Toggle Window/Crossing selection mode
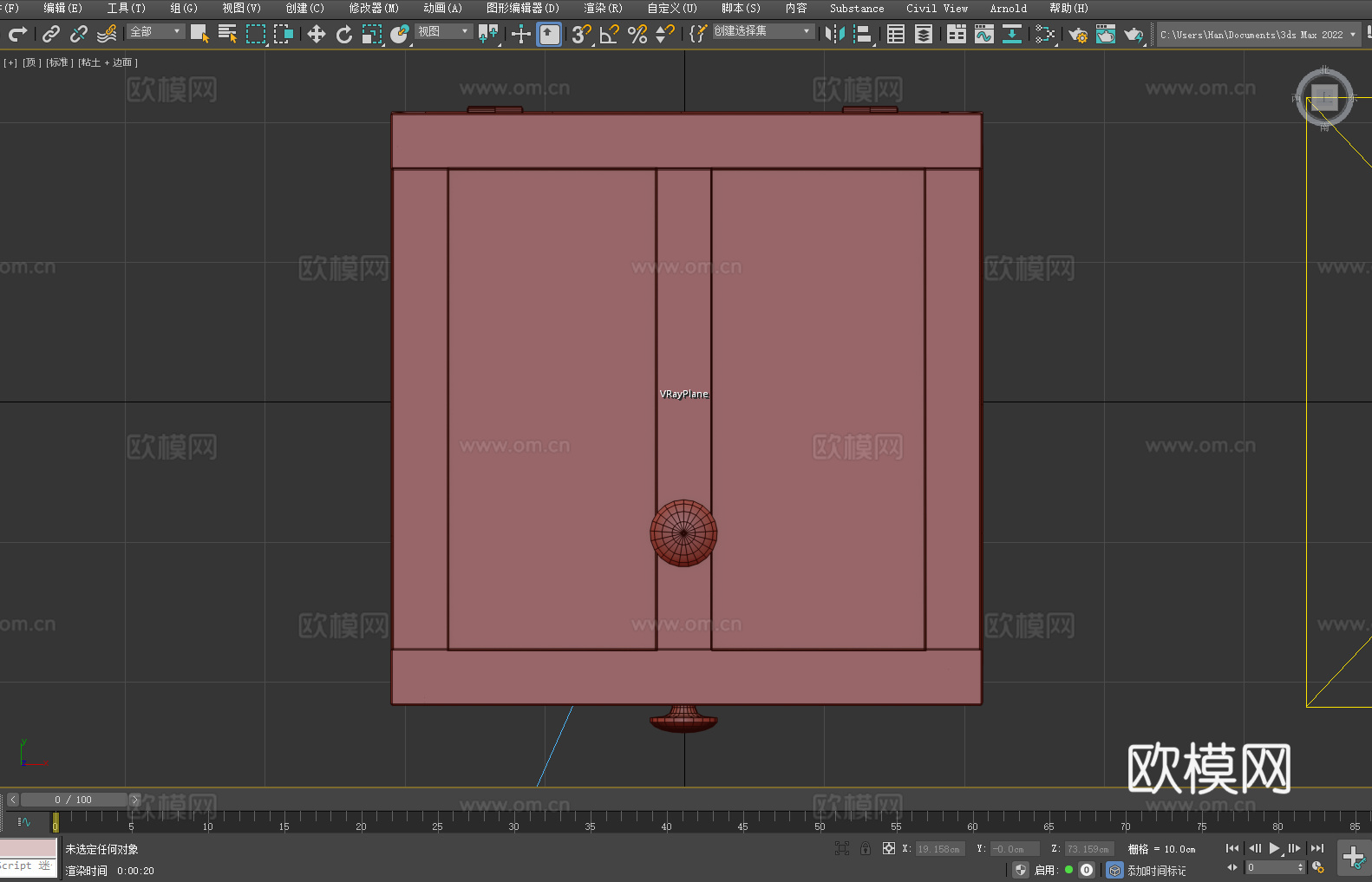The width and height of the screenshot is (1372, 882). [284, 34]
